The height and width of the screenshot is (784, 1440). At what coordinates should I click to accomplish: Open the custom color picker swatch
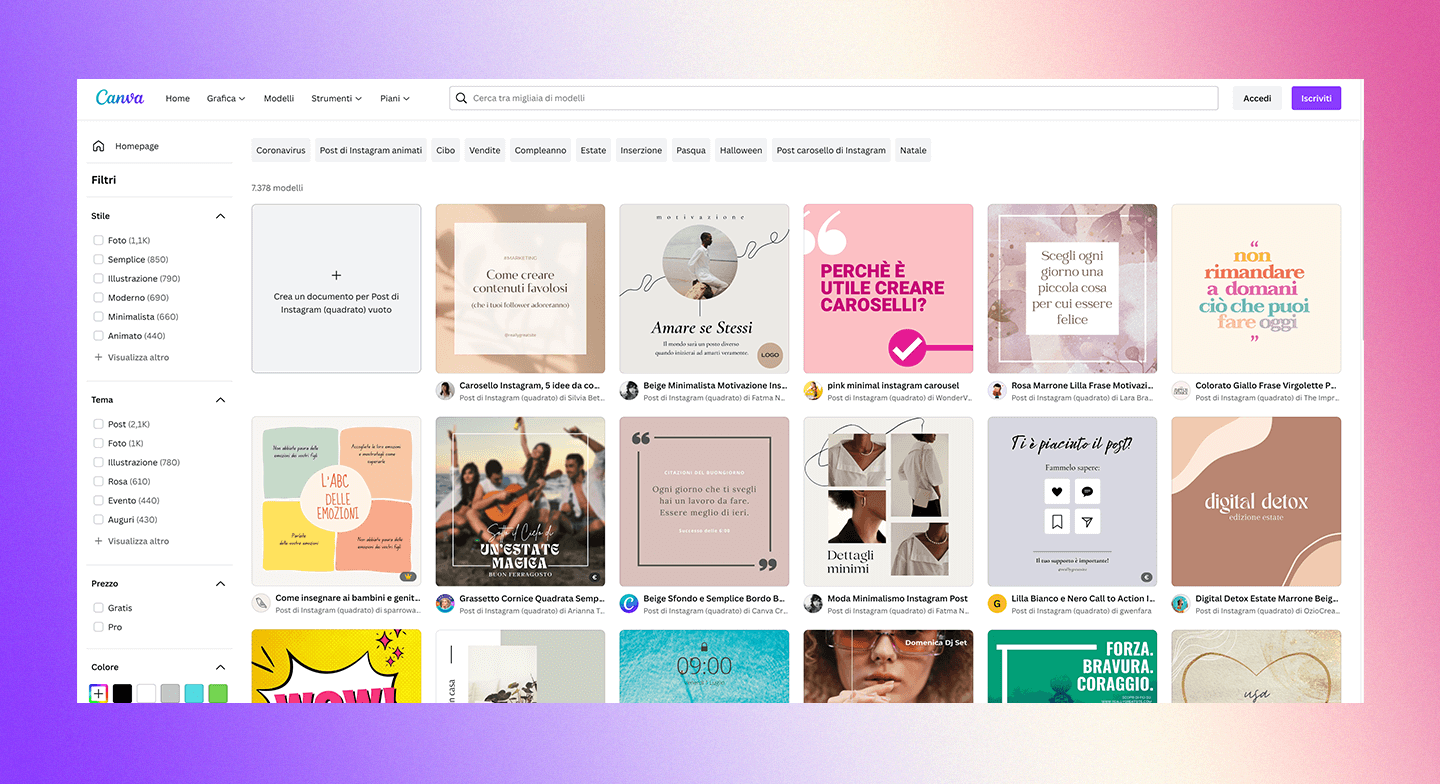click(98, 693)
